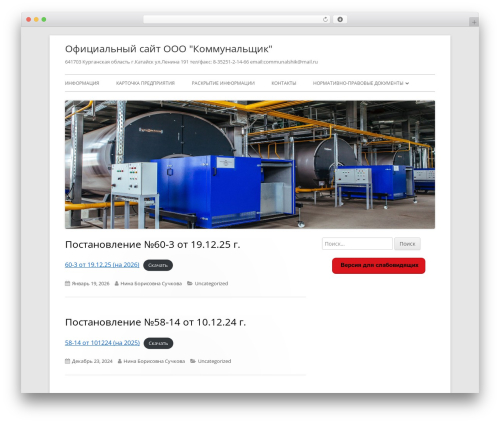
Task: Open the КОНТАКТЫ menu item
Action: click(284, 83)
